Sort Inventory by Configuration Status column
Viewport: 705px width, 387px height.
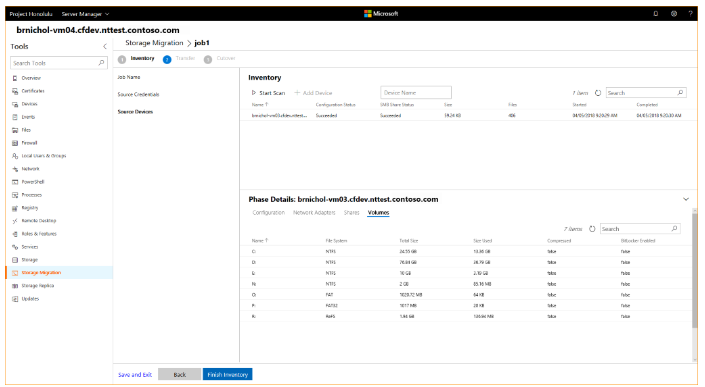click(335, 105)
